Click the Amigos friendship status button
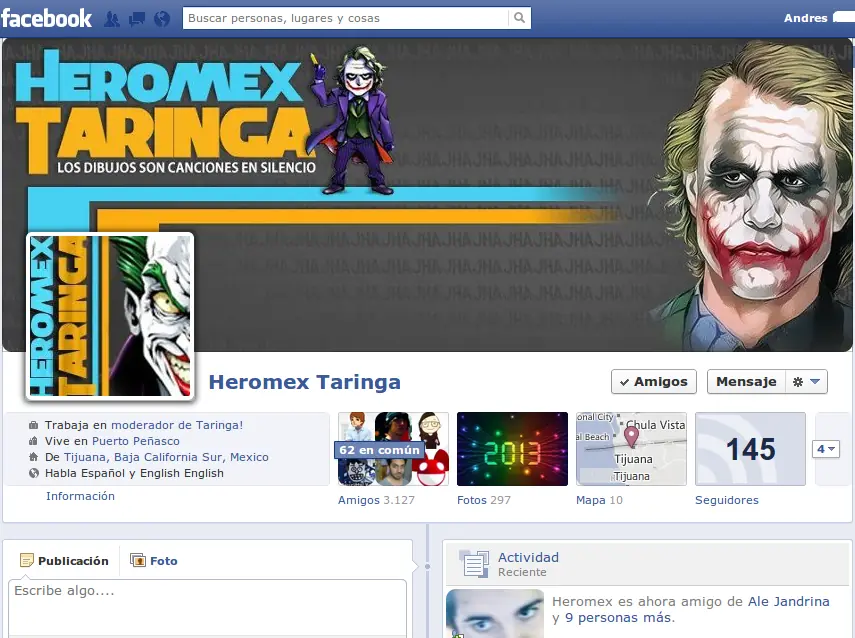The height and width of the screenshot is (638, 855). [x=654, y=382]
